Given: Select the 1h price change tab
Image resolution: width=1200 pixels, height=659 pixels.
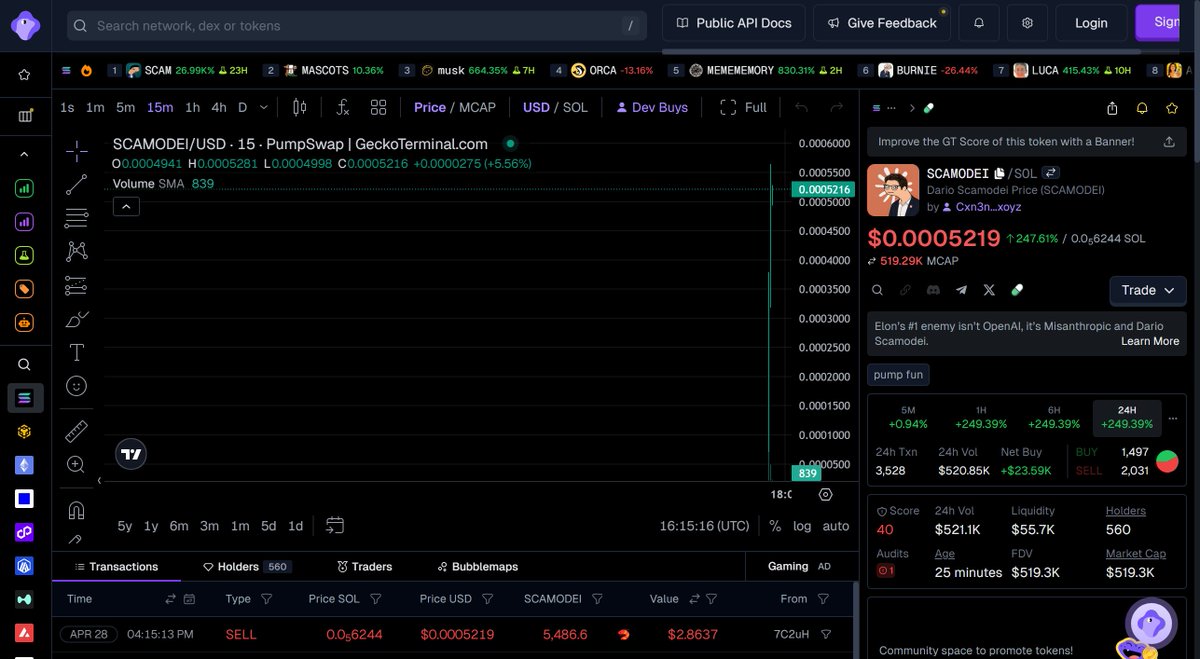Looking at the screenshot, I should [x=981, y=417].
